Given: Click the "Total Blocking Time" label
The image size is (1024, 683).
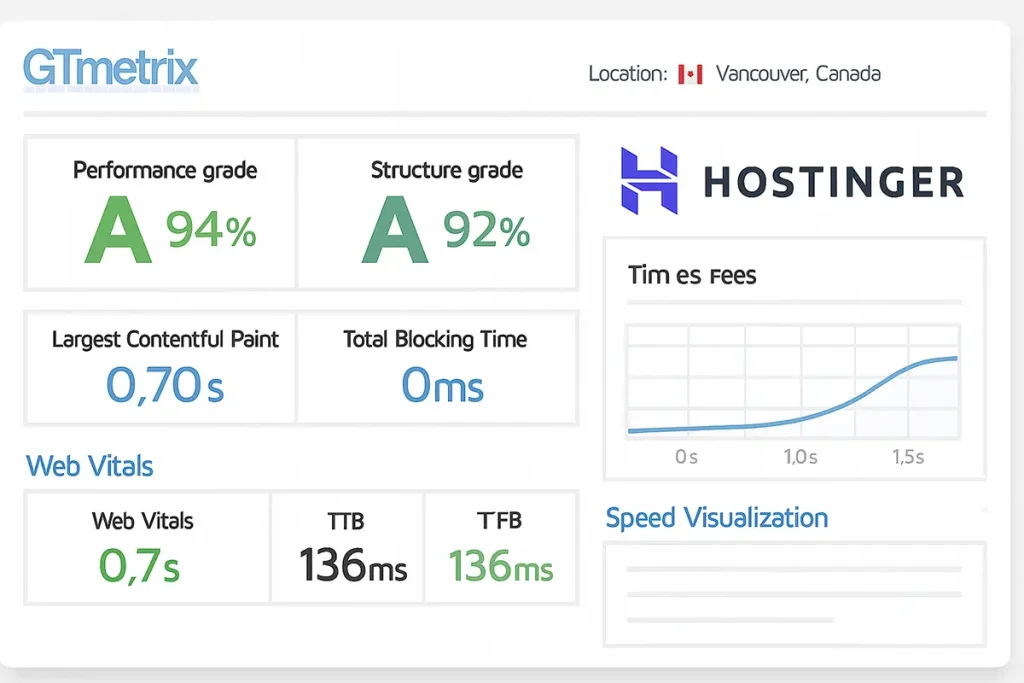Looking at the screenshot, I should pyautogui.click(x=435, y=340).
